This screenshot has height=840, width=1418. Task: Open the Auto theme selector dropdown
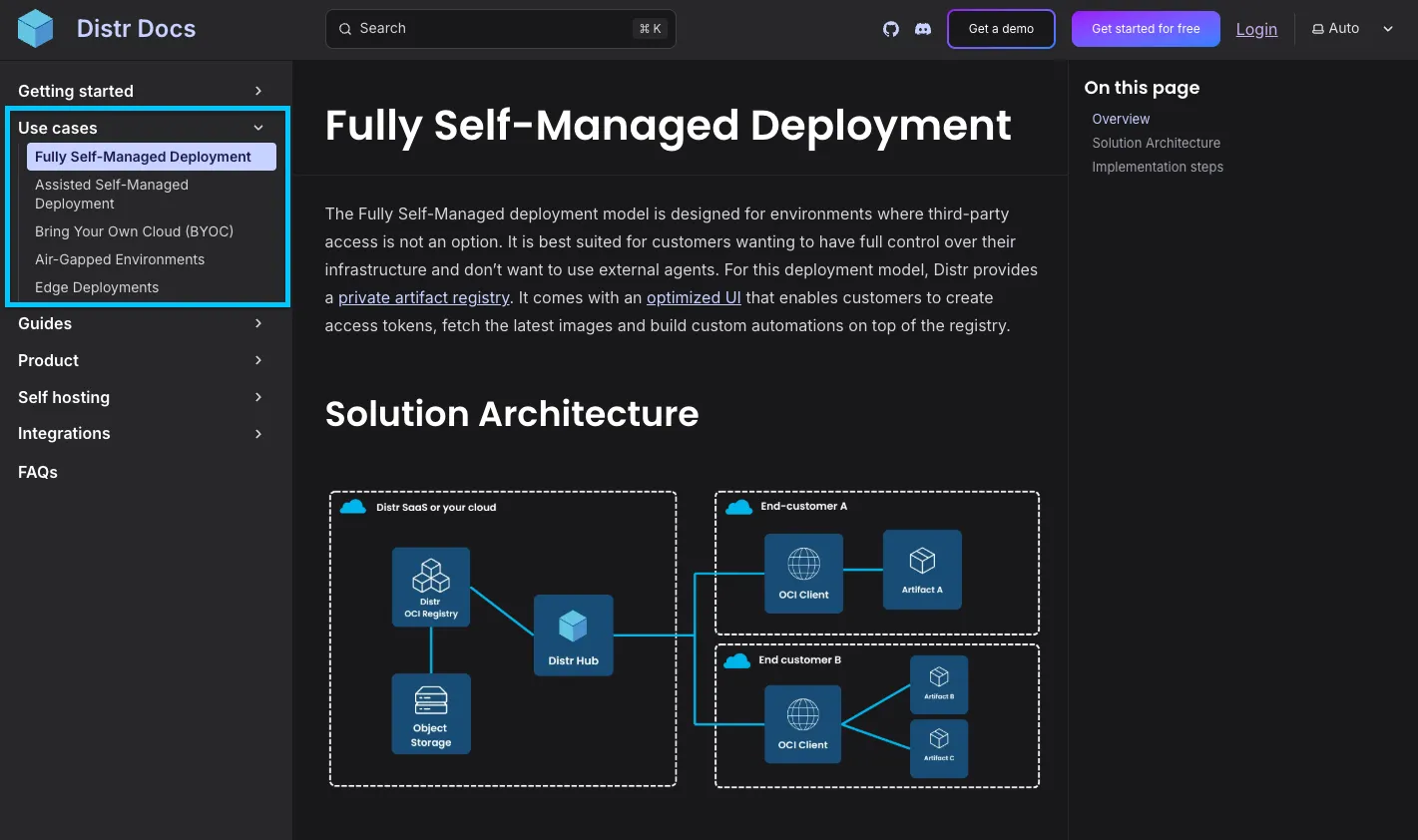[x=1352, y=29]
